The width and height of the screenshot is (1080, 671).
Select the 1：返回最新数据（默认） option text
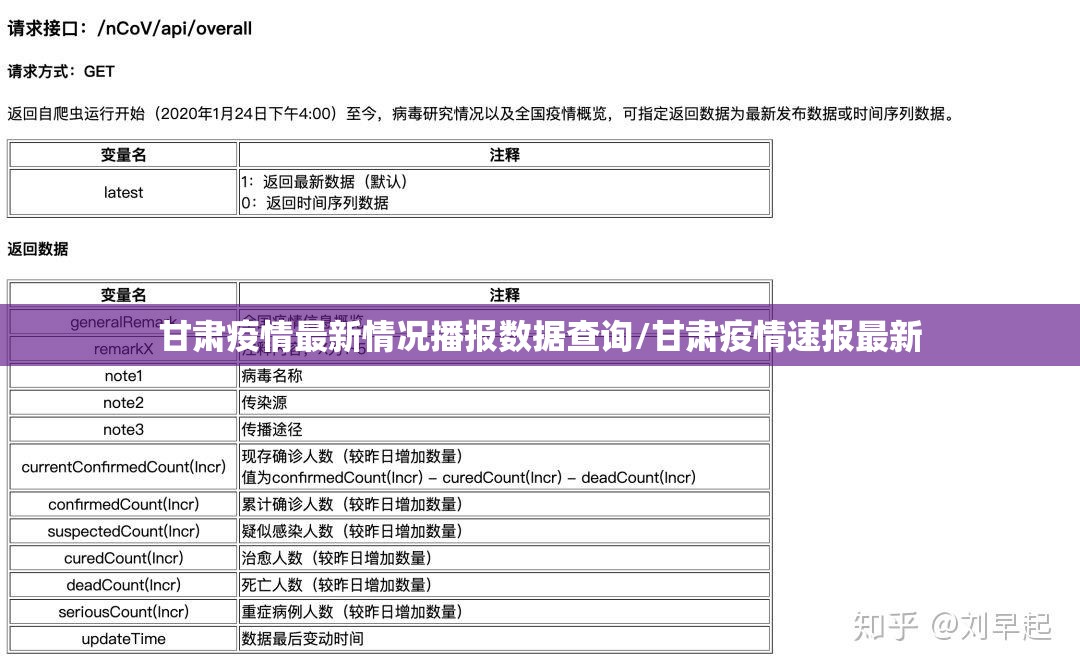324,182
